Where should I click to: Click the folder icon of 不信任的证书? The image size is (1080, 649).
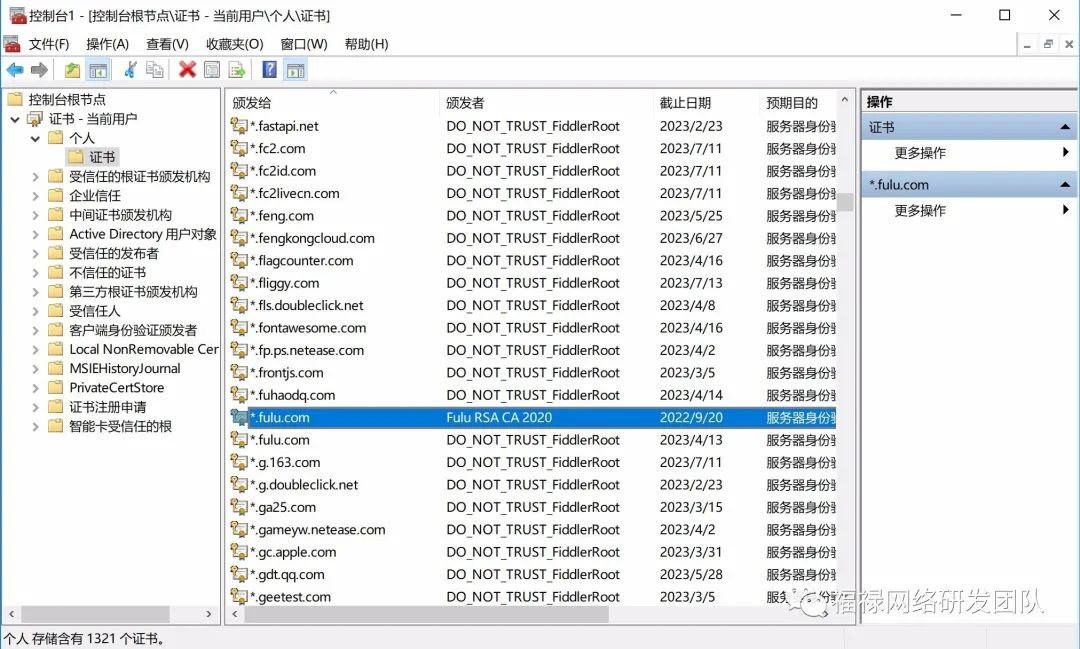(56, 272)
